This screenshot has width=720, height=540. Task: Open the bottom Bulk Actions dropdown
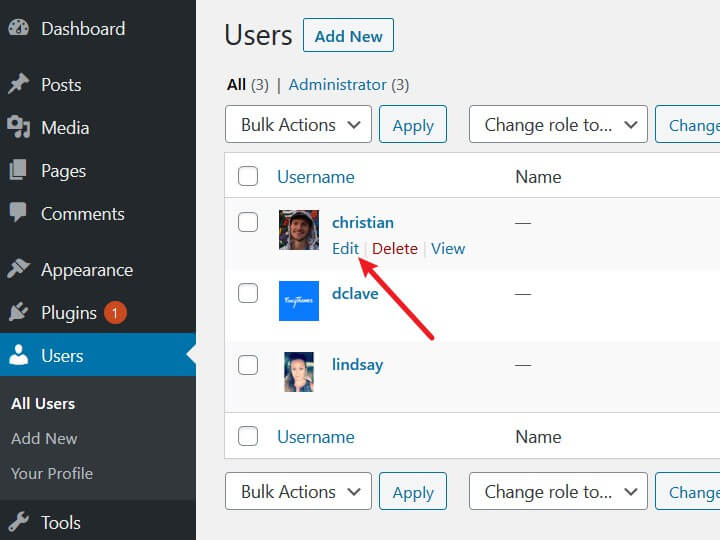click(298, 491)
